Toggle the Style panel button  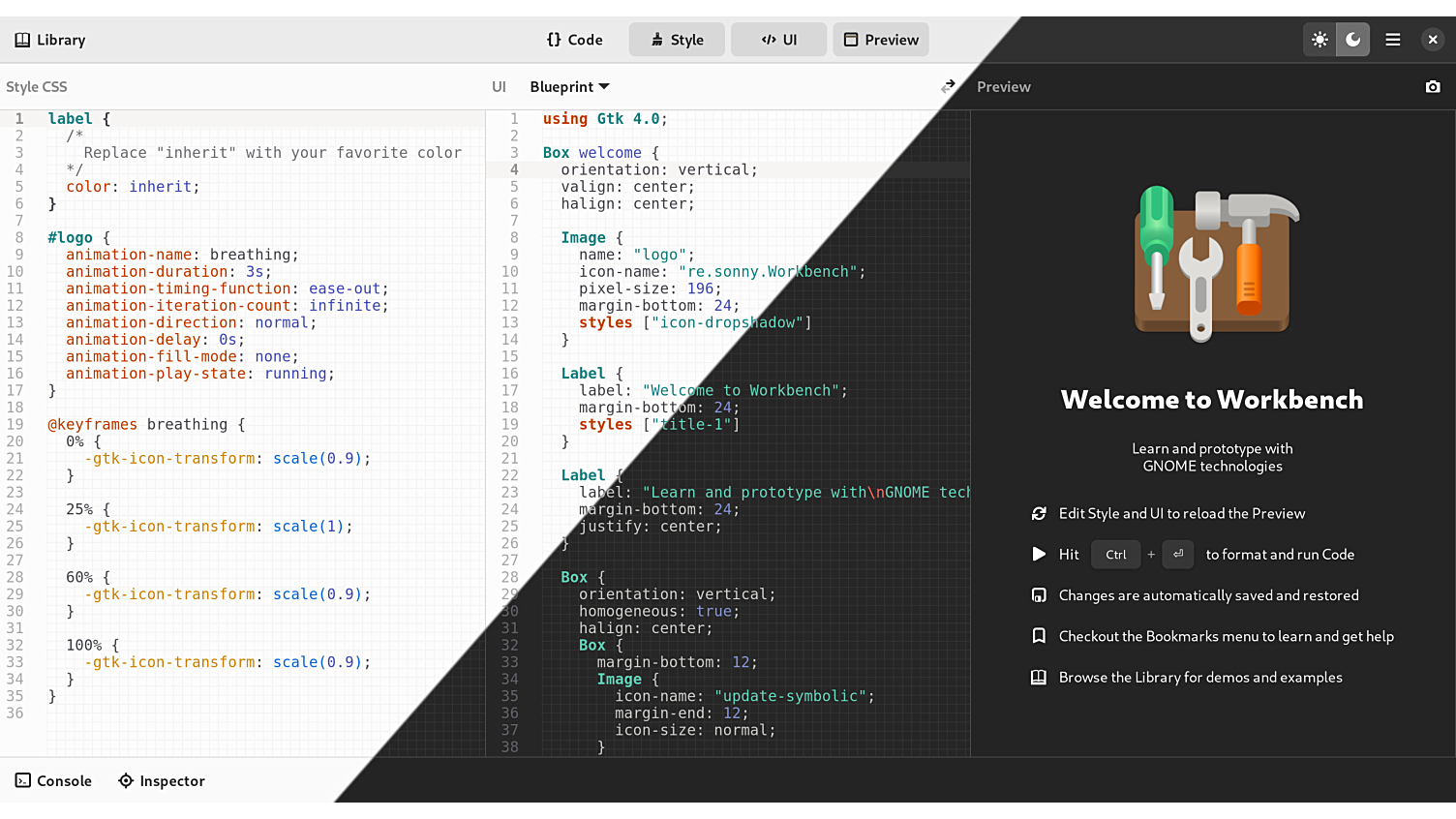[x=677, y=40]
